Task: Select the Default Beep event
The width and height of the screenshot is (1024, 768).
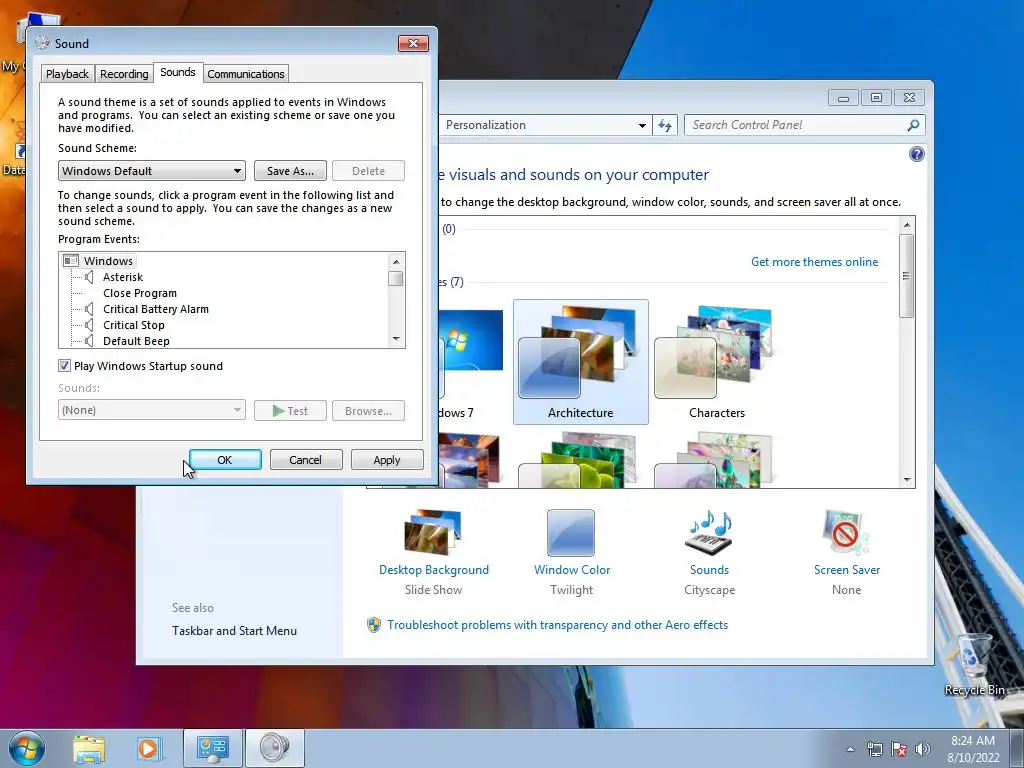Action: point(136,341)
